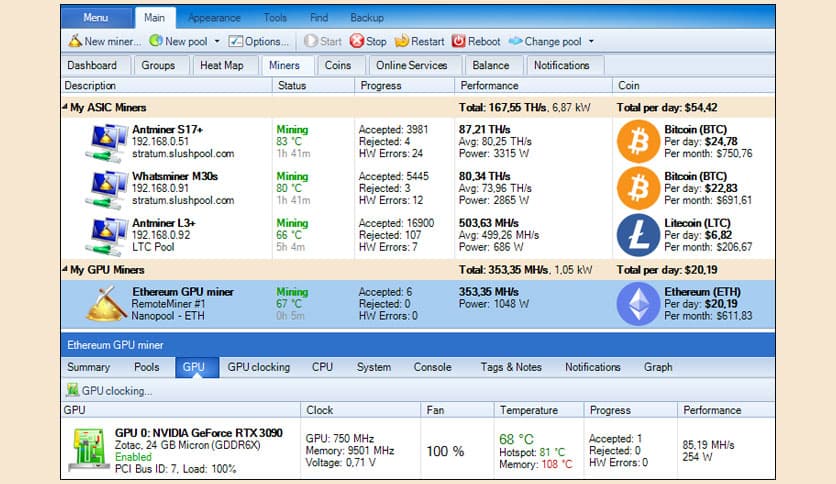Image resolution: width=836 pixels, height=484 pixels.
Task: Open the Find ribbon tab
Action: click(x=319, y=18)
